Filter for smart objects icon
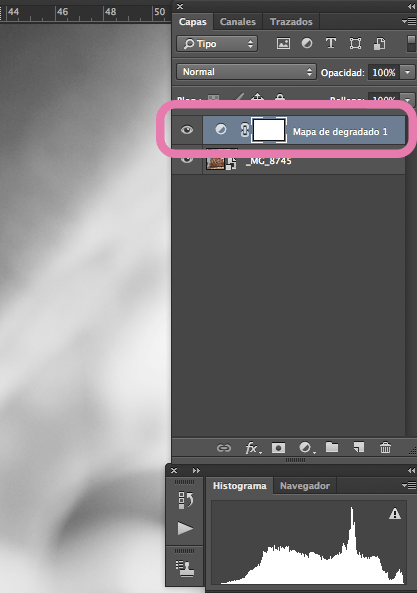Image resolution: width=417 pixels, height=593 pixels. tap(380, 43)
